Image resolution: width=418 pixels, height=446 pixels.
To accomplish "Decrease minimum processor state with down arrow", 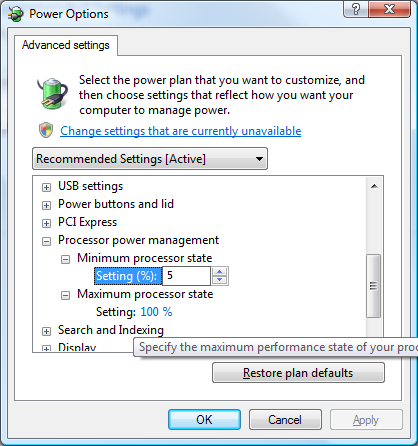I will click(x=219, y=280).
